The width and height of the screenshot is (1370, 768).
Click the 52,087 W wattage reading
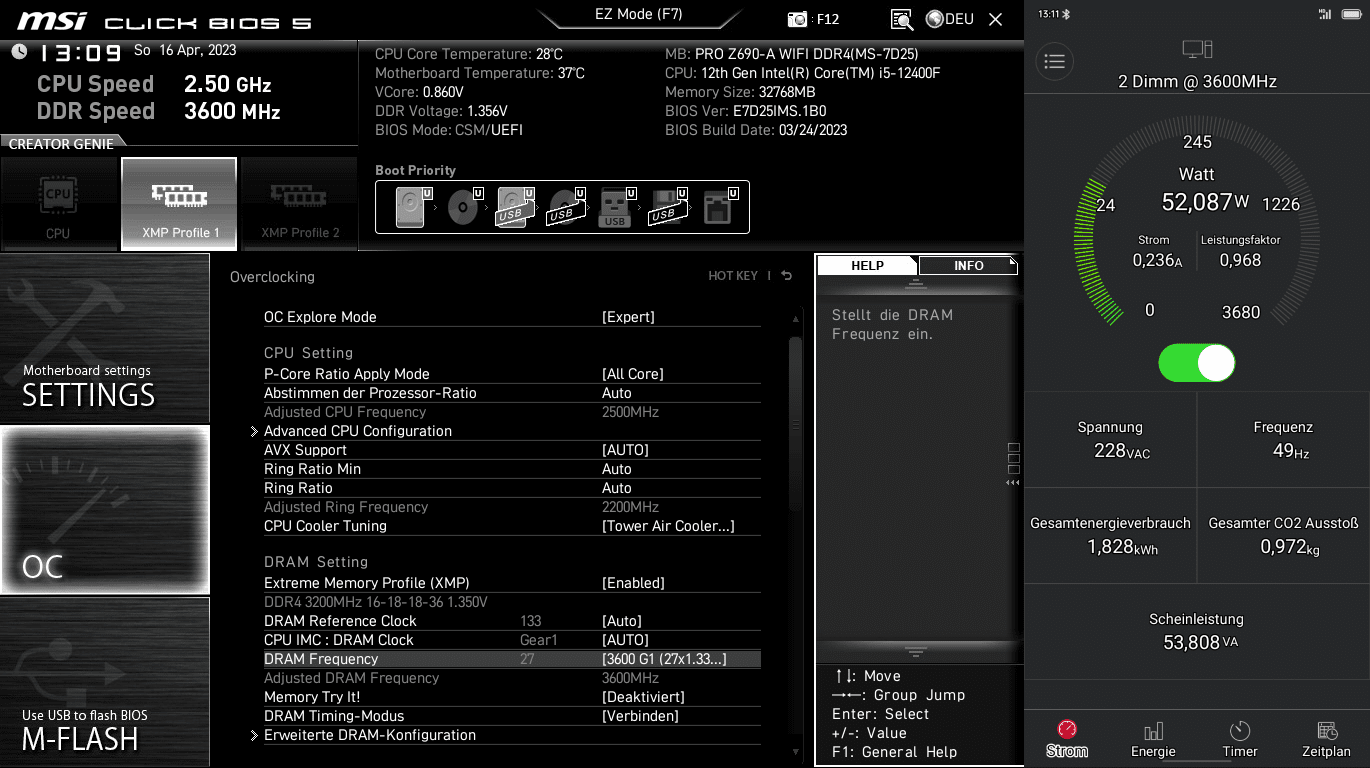1205,202
